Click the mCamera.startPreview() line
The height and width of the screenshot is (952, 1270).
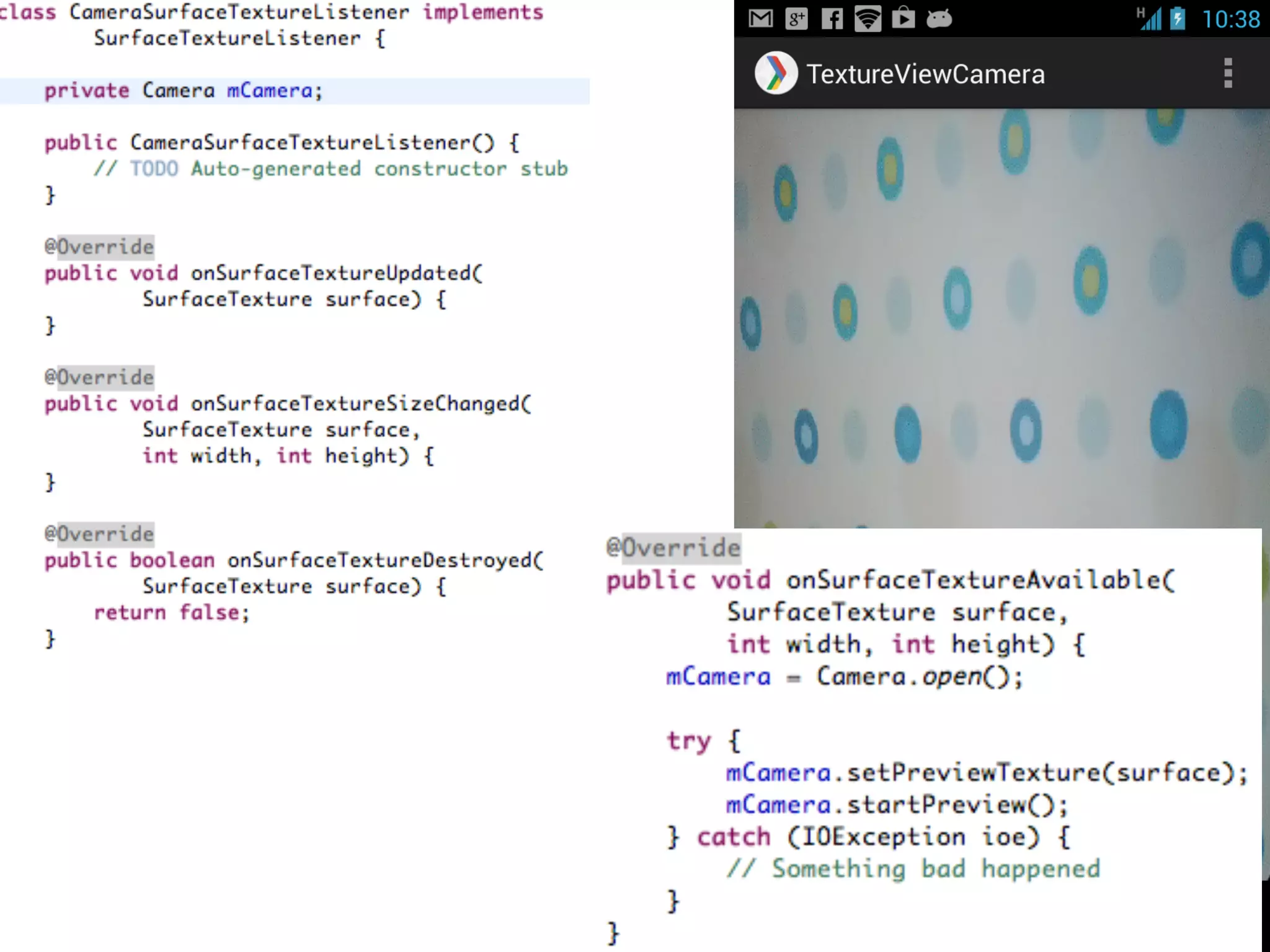point(897,805)
